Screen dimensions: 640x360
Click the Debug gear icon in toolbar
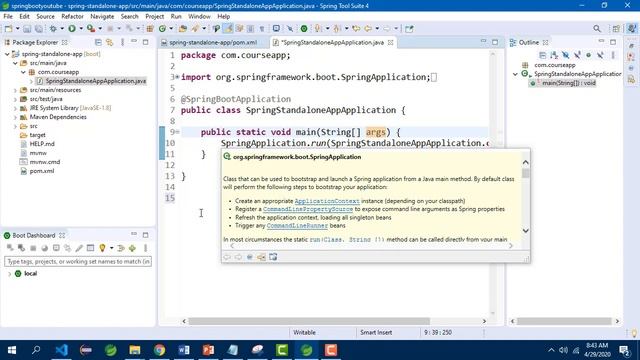click(53, 29)
